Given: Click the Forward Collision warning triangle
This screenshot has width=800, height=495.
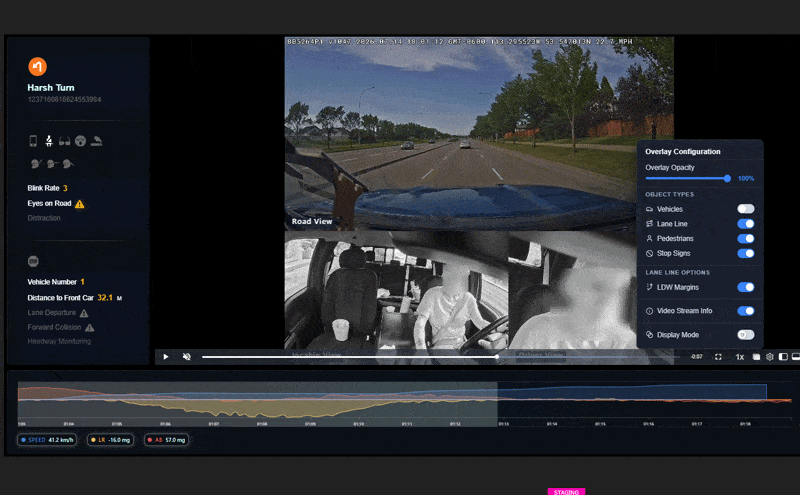Looking at the screenshot, I should tap(90, 328).
